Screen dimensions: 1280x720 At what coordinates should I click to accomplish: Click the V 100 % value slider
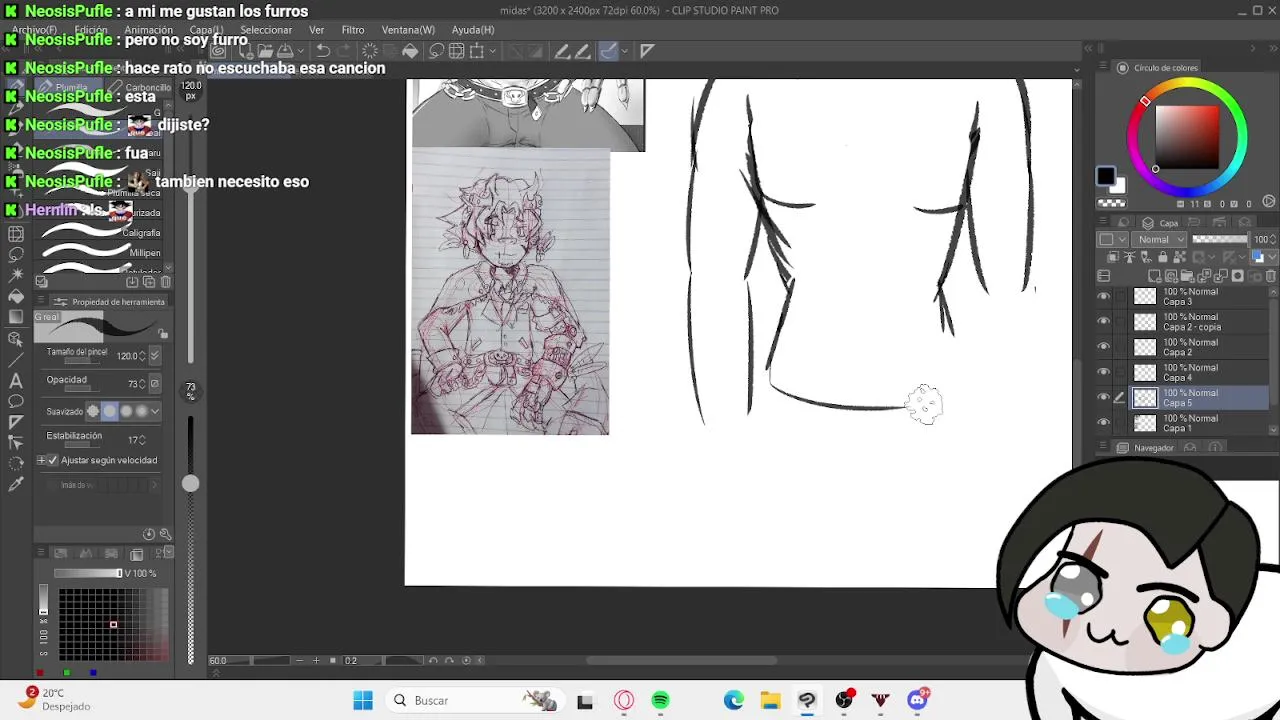point(87,573)
